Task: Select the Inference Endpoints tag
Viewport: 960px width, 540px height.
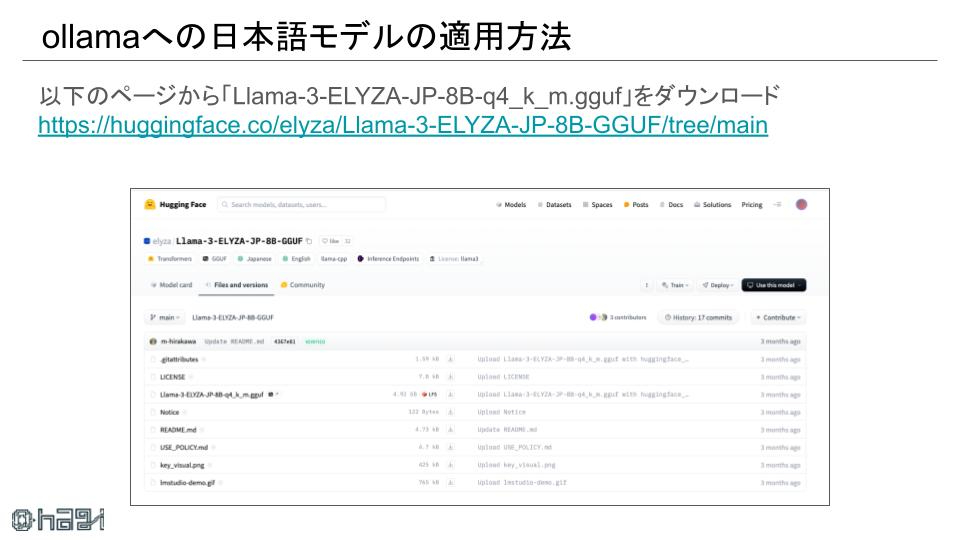Action: pyautogui.click(x=389, y=259)
